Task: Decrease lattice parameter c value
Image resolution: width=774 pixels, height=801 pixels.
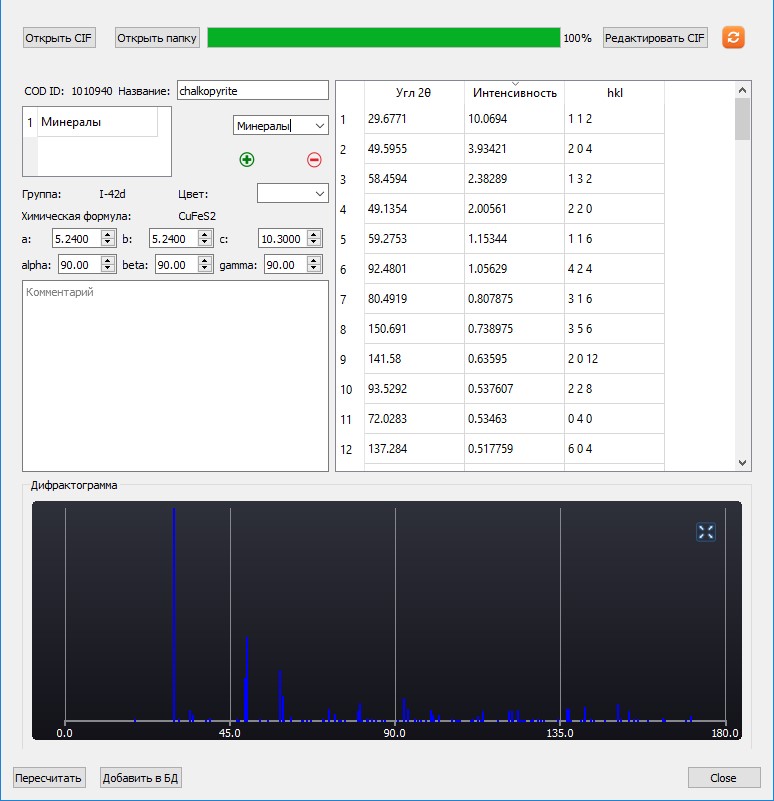Action: tap(314, 243)
